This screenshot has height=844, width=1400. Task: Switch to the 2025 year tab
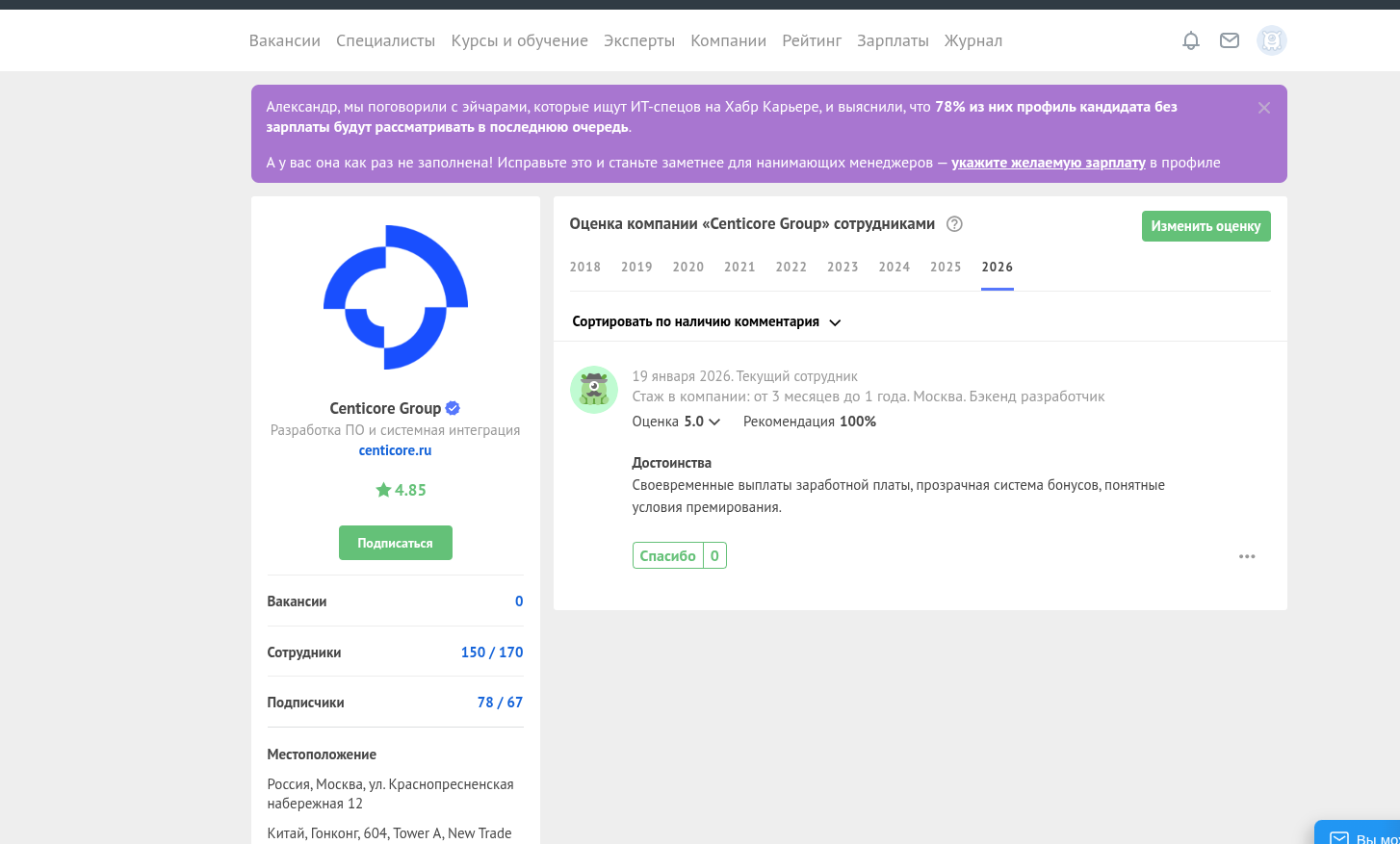[946, 267]
